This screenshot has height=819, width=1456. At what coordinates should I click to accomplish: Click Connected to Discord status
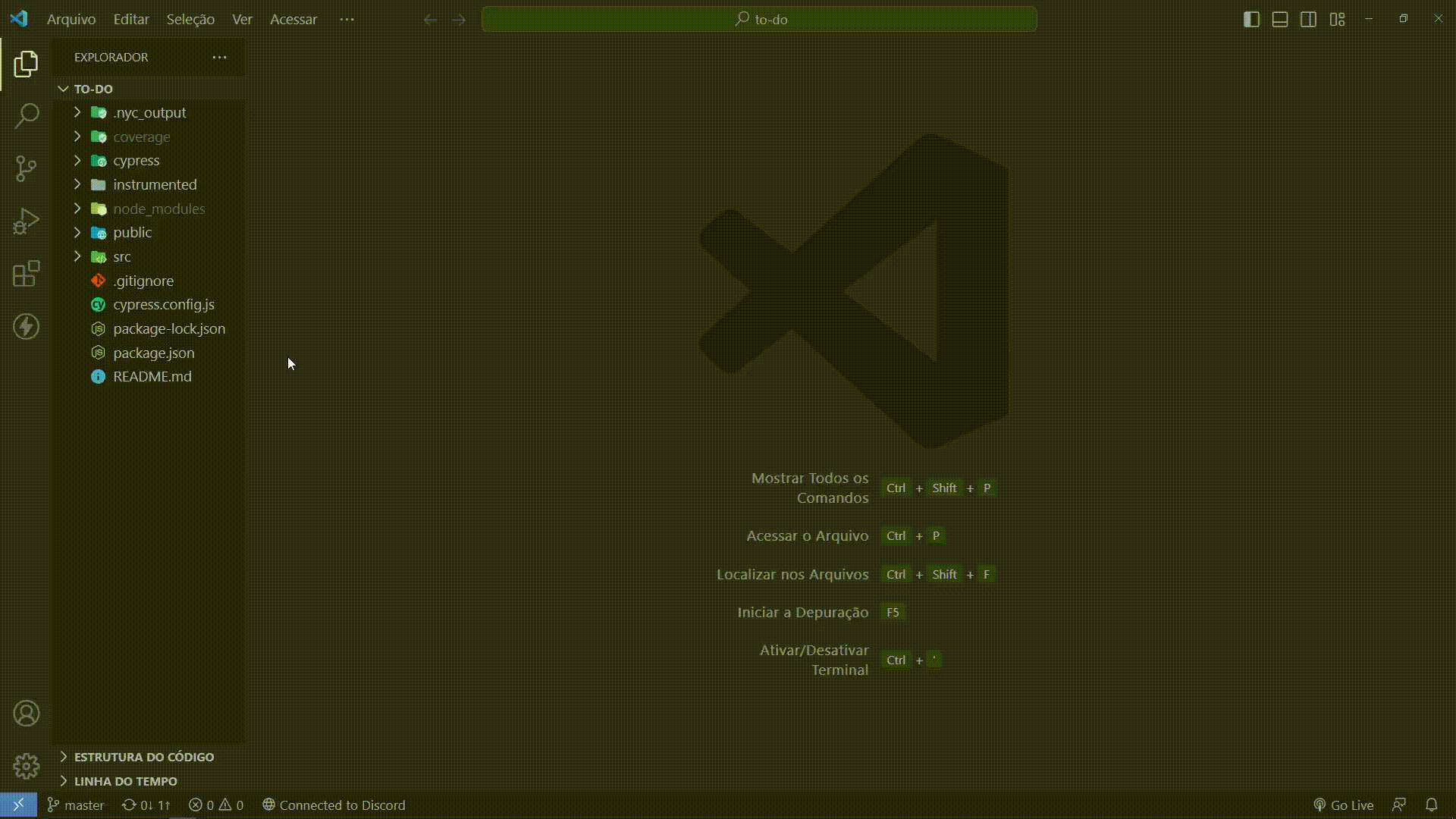(x=334, y=805)
